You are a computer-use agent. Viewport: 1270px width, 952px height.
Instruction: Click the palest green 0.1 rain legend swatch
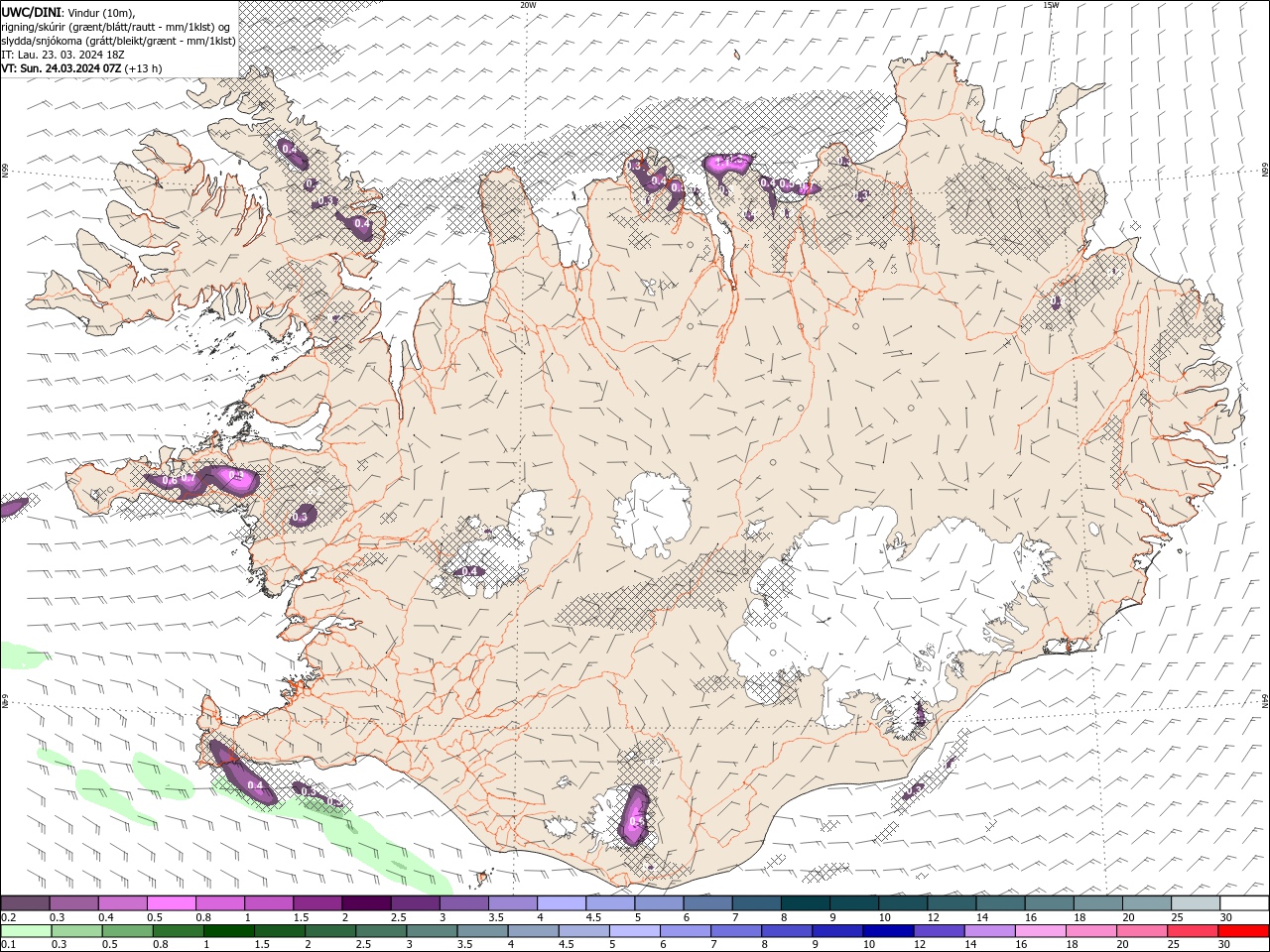[x=26, y=931]
